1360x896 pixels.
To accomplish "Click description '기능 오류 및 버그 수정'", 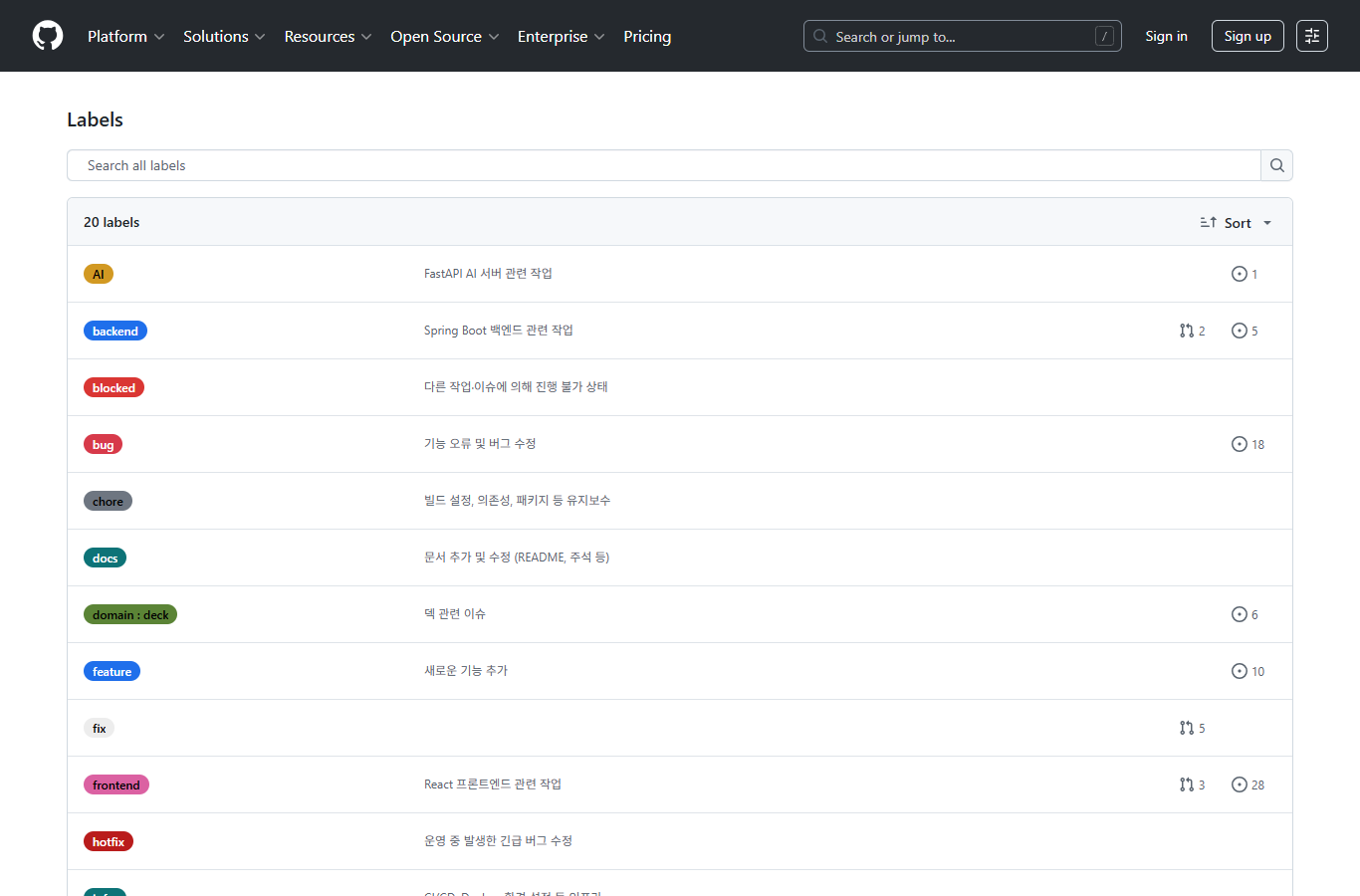I will tap(480, 443).
